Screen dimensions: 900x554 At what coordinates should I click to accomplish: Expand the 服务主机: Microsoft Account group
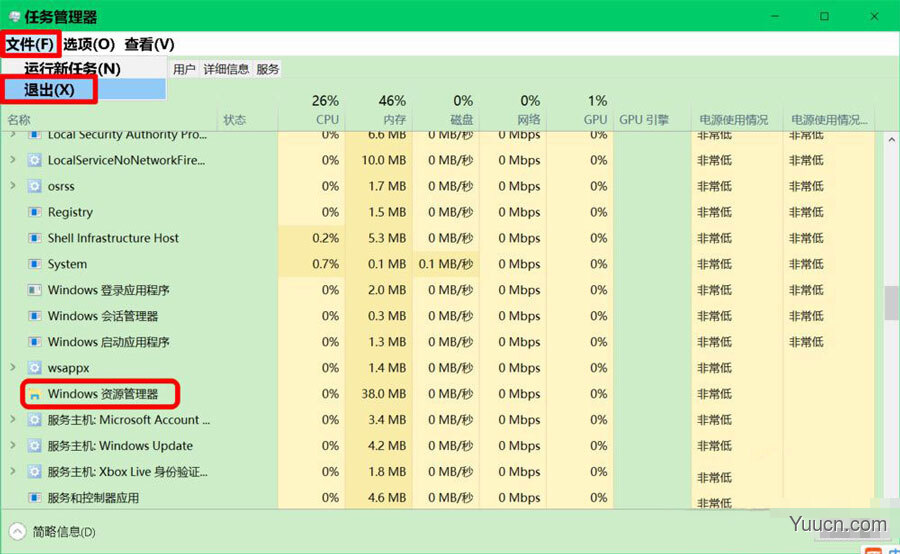coord(13,419)
